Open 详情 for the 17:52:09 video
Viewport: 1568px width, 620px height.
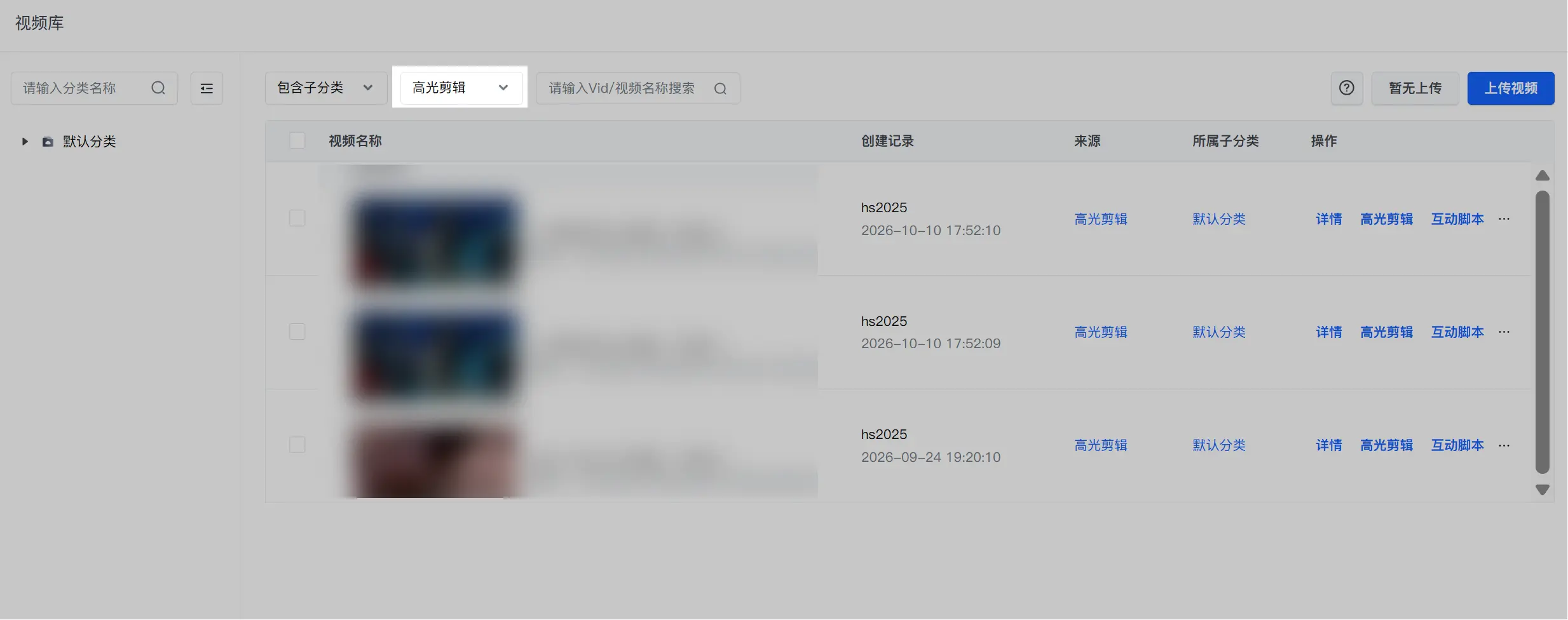pos(1329,332)
